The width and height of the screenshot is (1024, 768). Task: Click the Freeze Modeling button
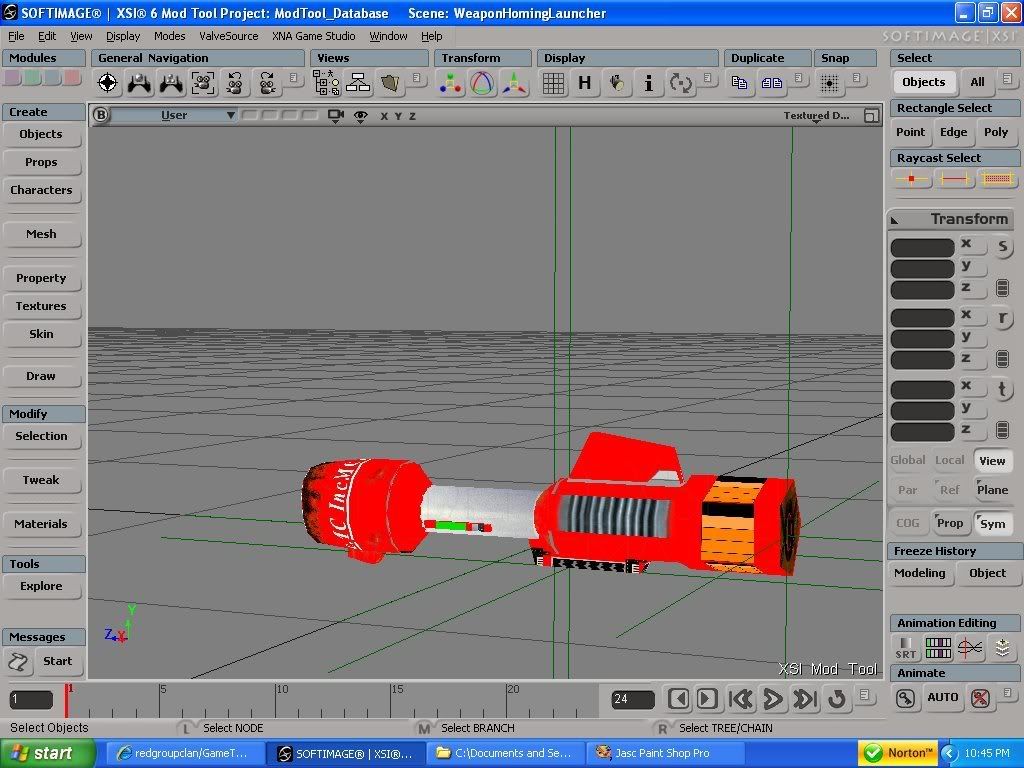coord(920,573)
